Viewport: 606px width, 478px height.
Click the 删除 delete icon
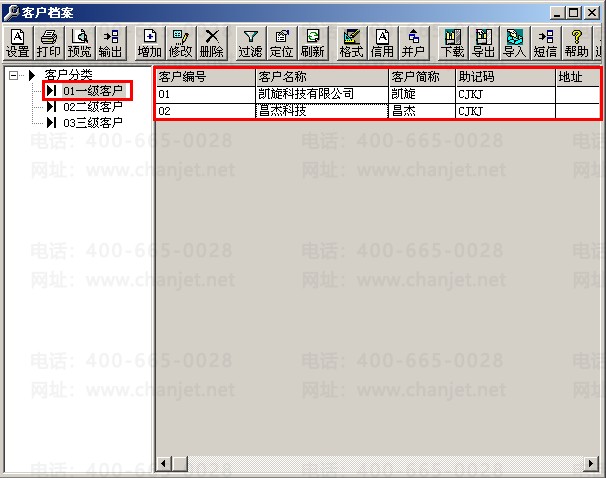tap(212, 43)
